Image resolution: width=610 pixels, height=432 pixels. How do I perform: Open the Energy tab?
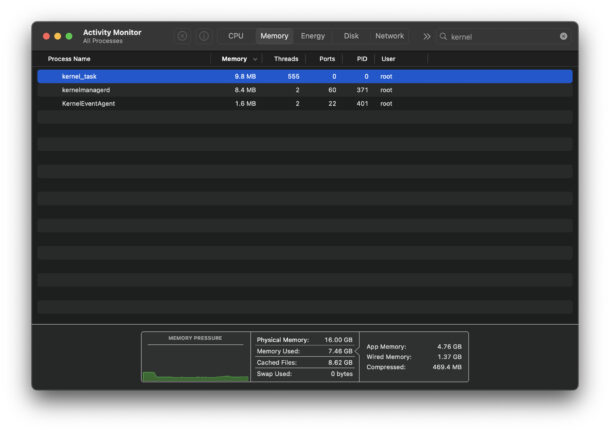point(313,36)
